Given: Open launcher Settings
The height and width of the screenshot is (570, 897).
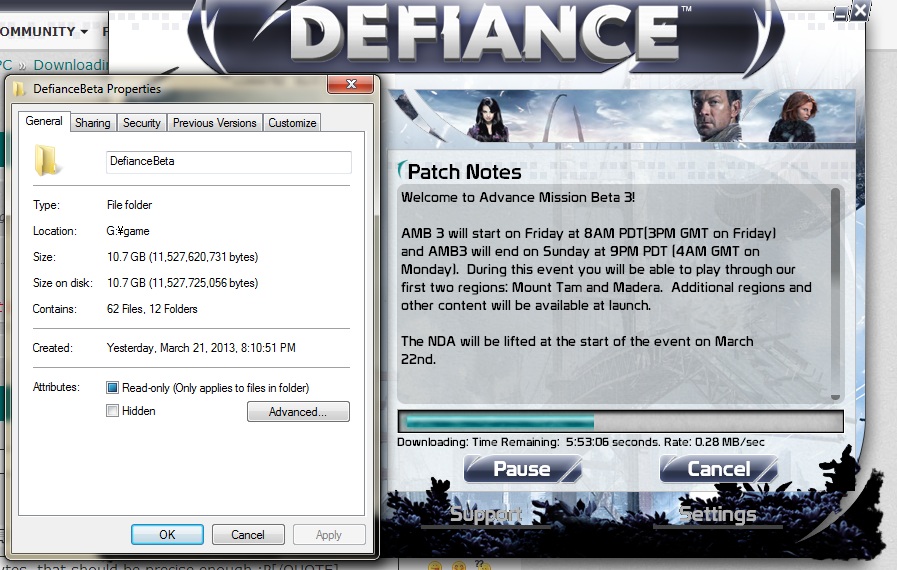Looking at the screenshot, I should tap(717, 515).
